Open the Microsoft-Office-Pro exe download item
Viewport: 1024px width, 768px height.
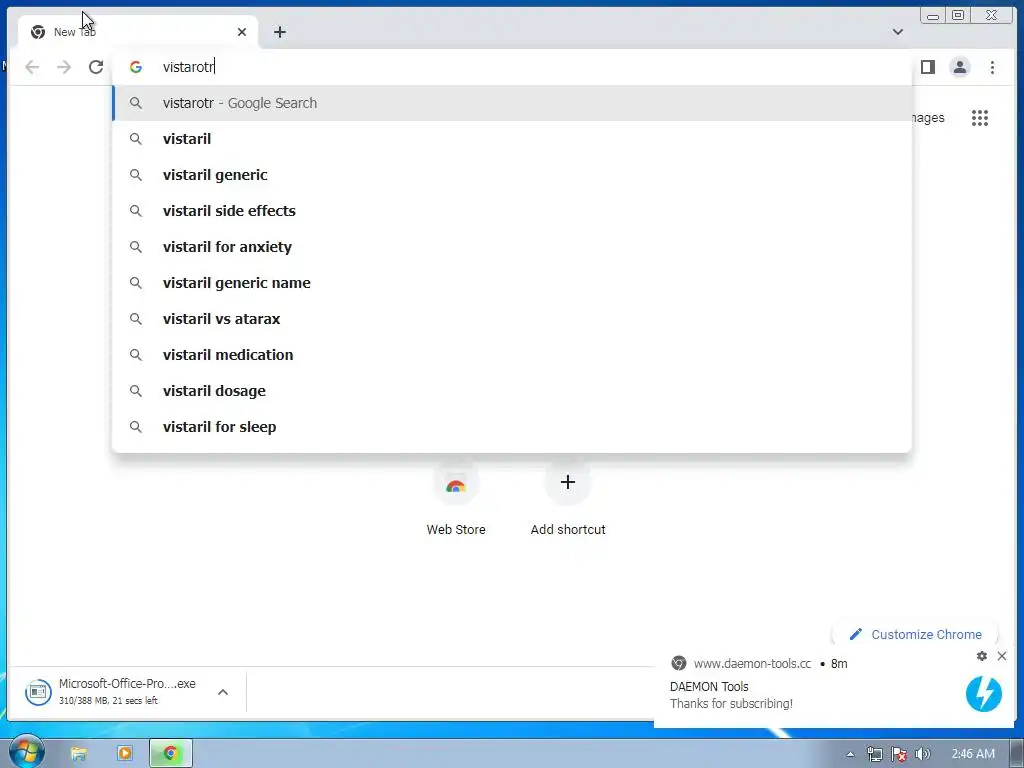tap(127, 692)
